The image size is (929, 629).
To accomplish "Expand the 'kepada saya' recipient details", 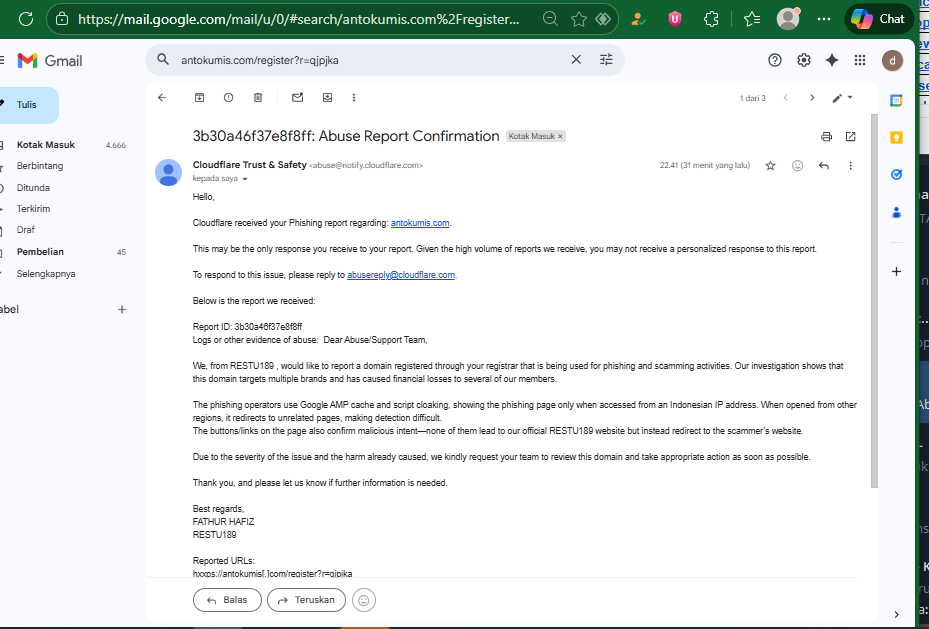I will click(x=245, y=179).
